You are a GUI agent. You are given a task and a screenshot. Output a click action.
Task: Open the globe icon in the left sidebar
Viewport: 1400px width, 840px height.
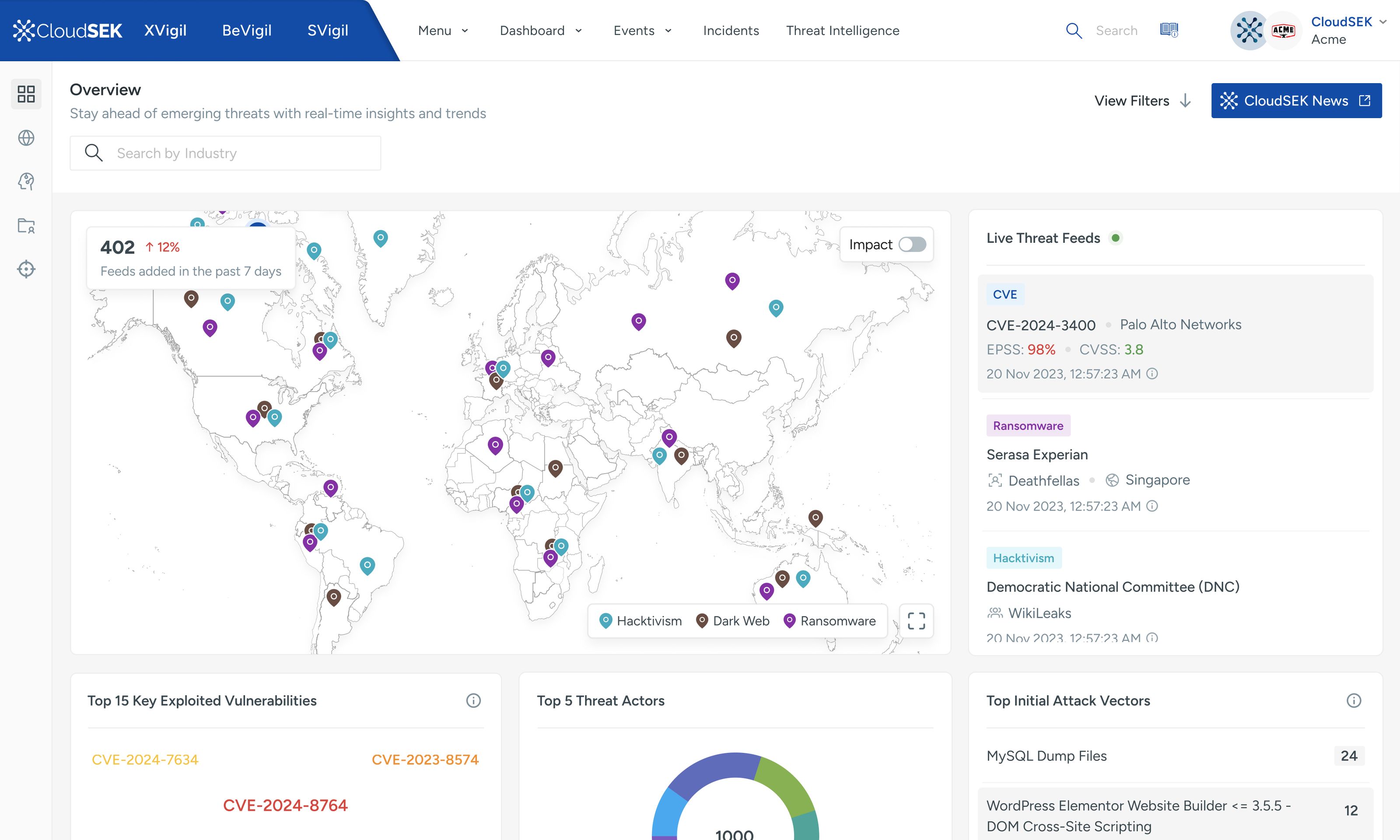click(26, 137)
